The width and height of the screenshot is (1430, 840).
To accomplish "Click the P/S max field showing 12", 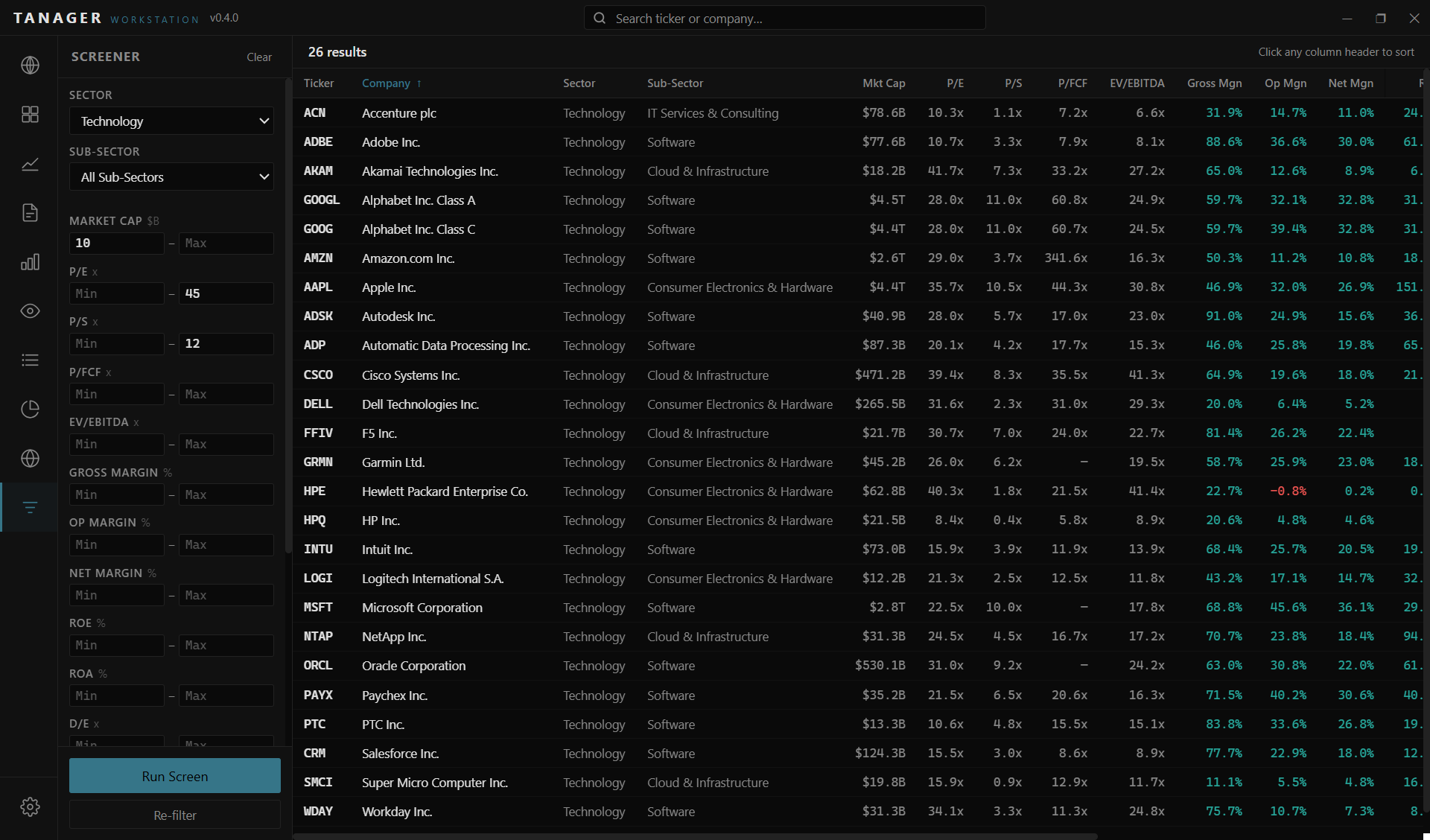I will click(x=226, y=344).
